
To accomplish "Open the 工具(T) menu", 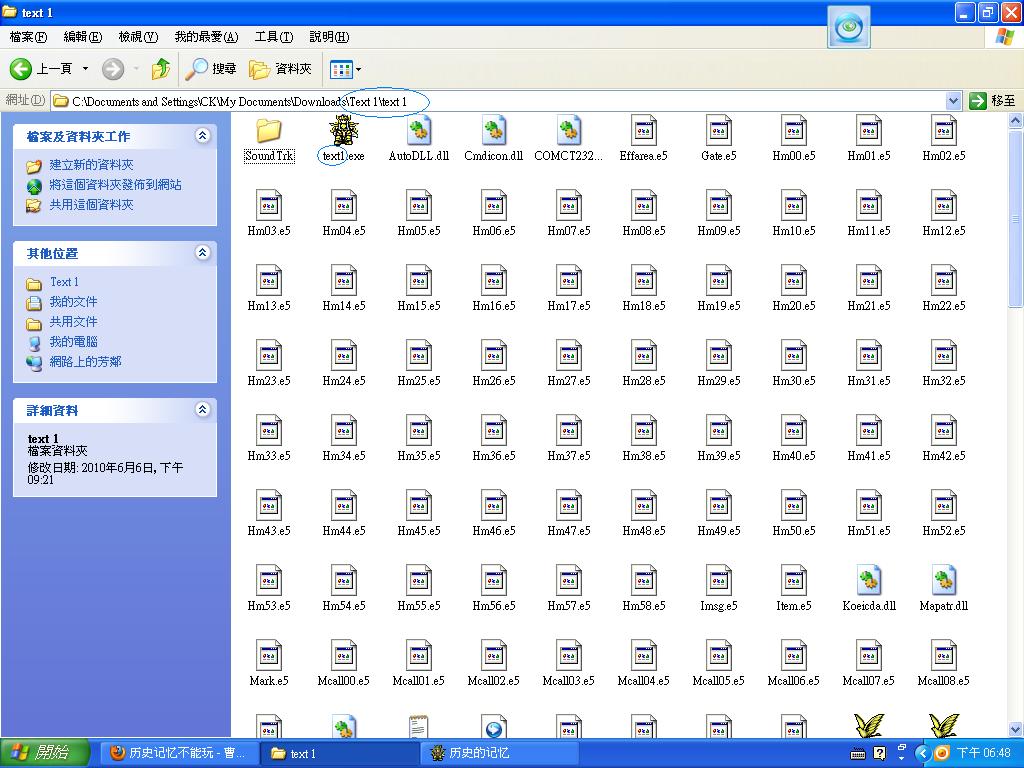I will pyautogui.click(x=273, y=37).
